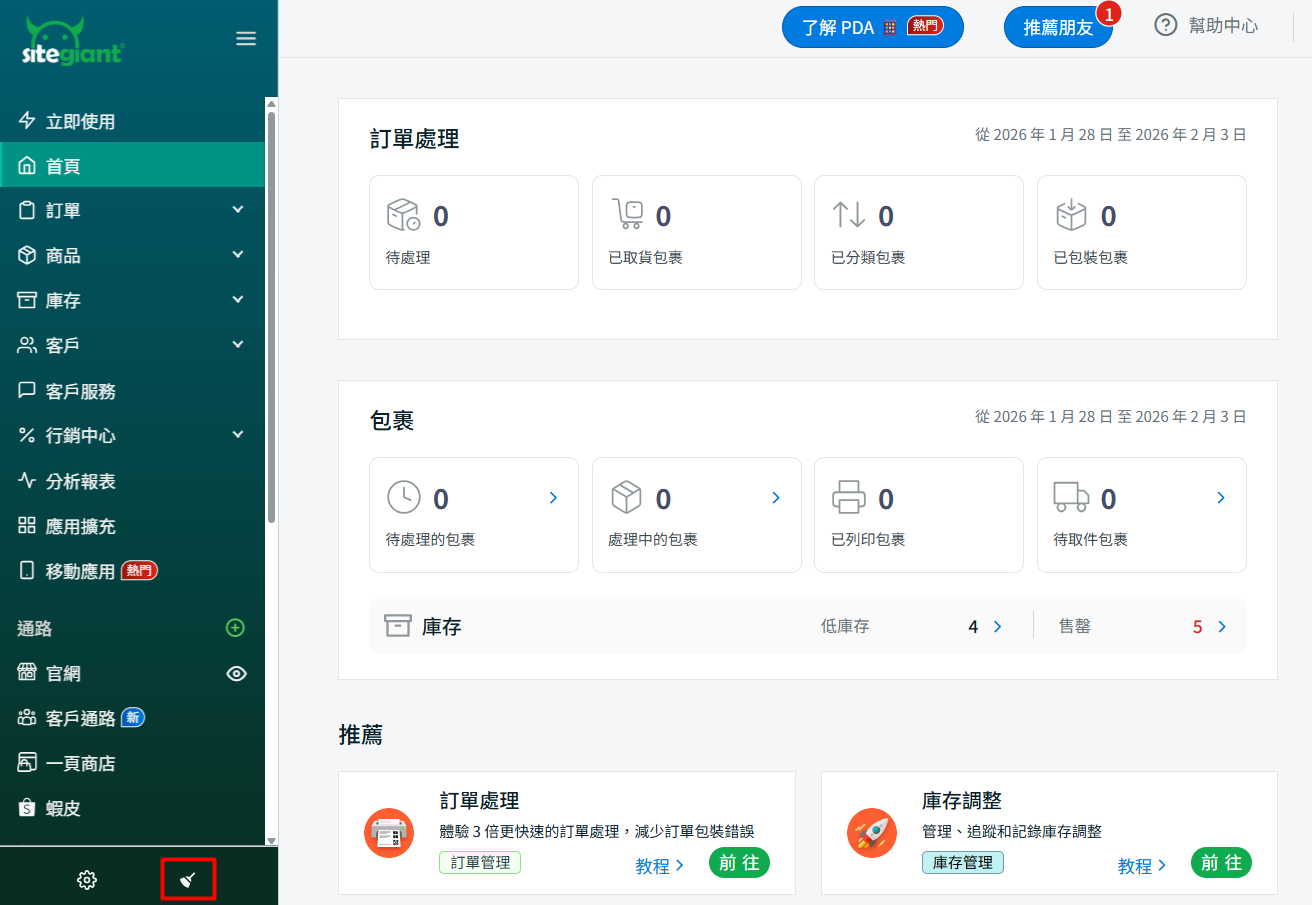
Task: Click the 幫助中心 question mark icon
Action: tap(1165, 26)
